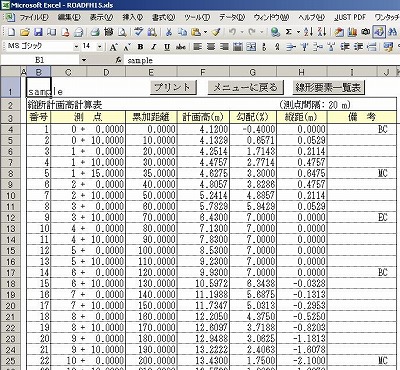
Task: Open the Chart Wizard icon
Action: pyautogui.click(x=352, y=32)
